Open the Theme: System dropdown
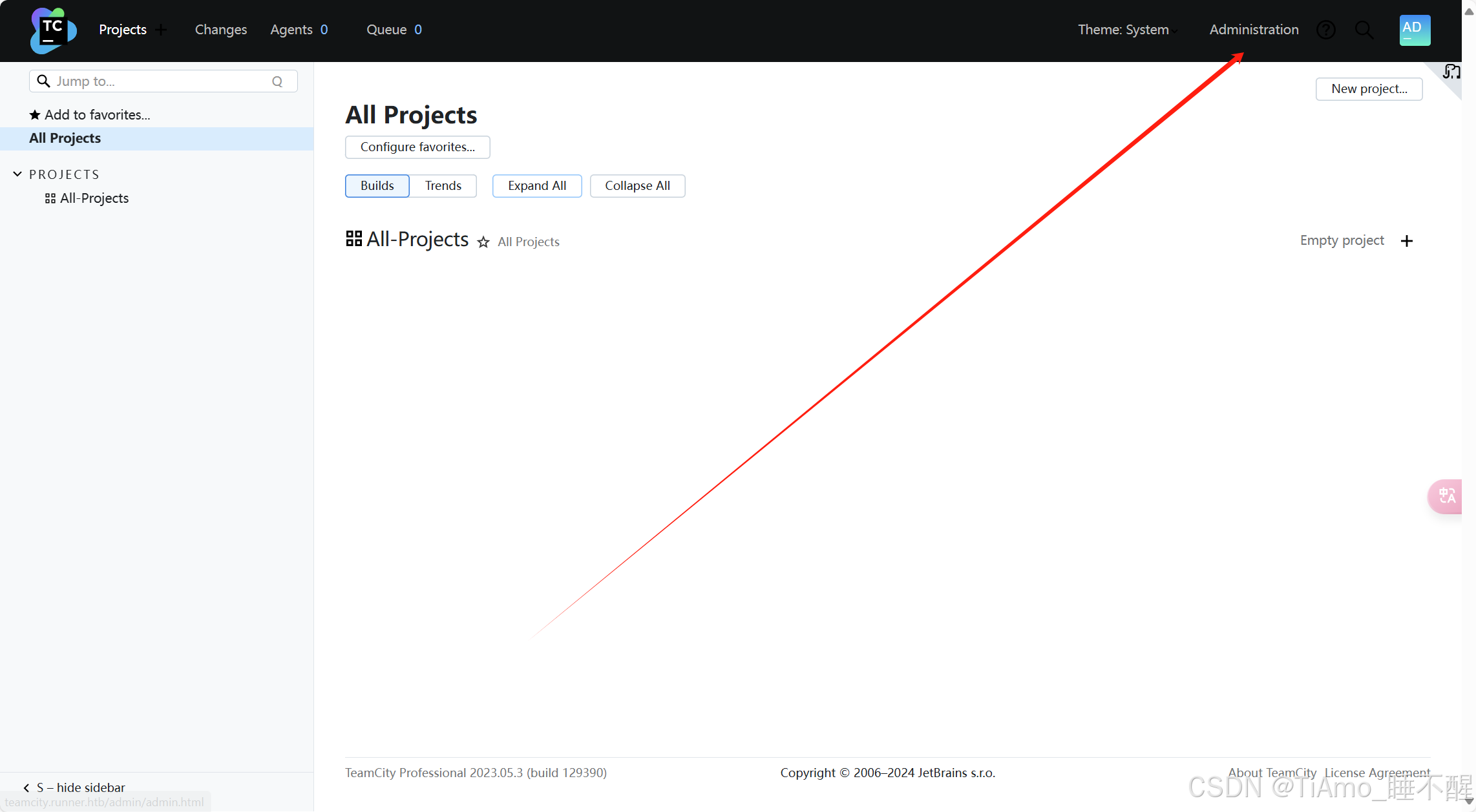 click(x=1128, y=30)
